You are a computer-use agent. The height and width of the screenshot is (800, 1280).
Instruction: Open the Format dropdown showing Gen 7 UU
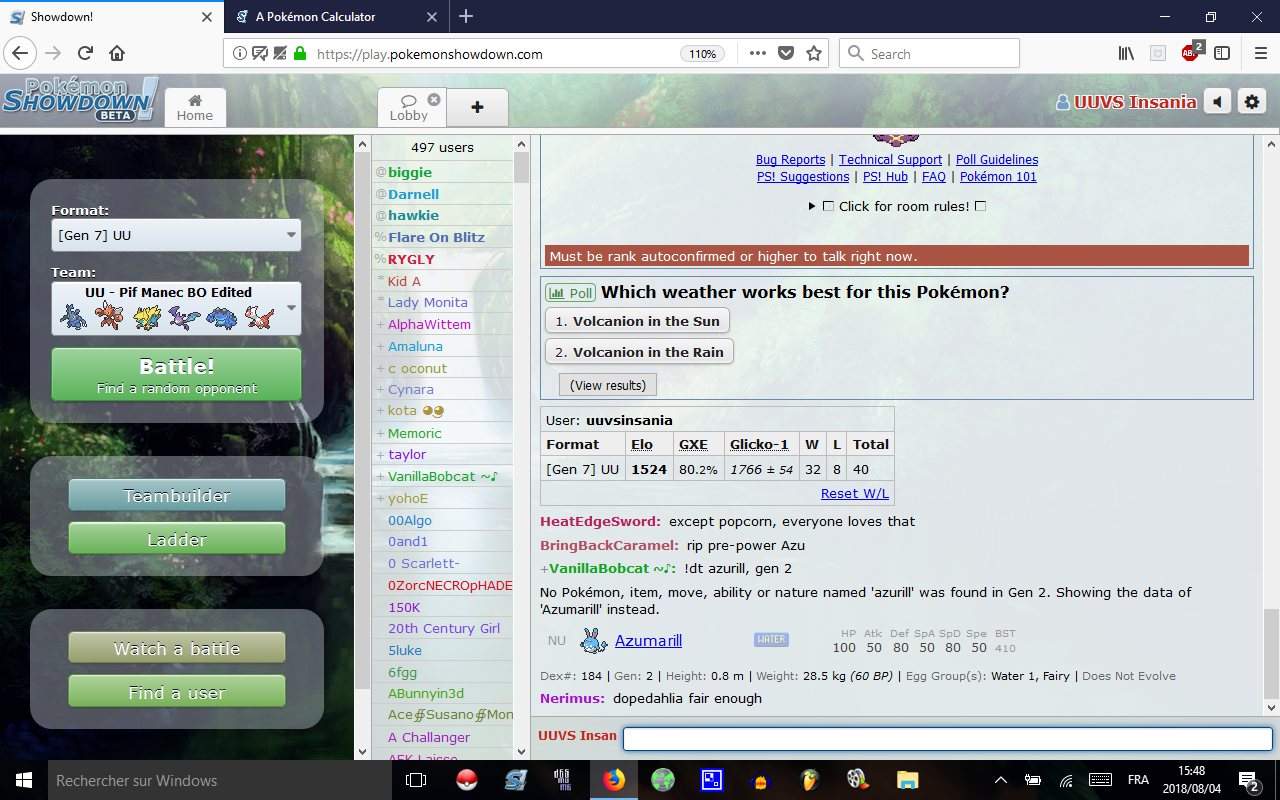[176, 235]
